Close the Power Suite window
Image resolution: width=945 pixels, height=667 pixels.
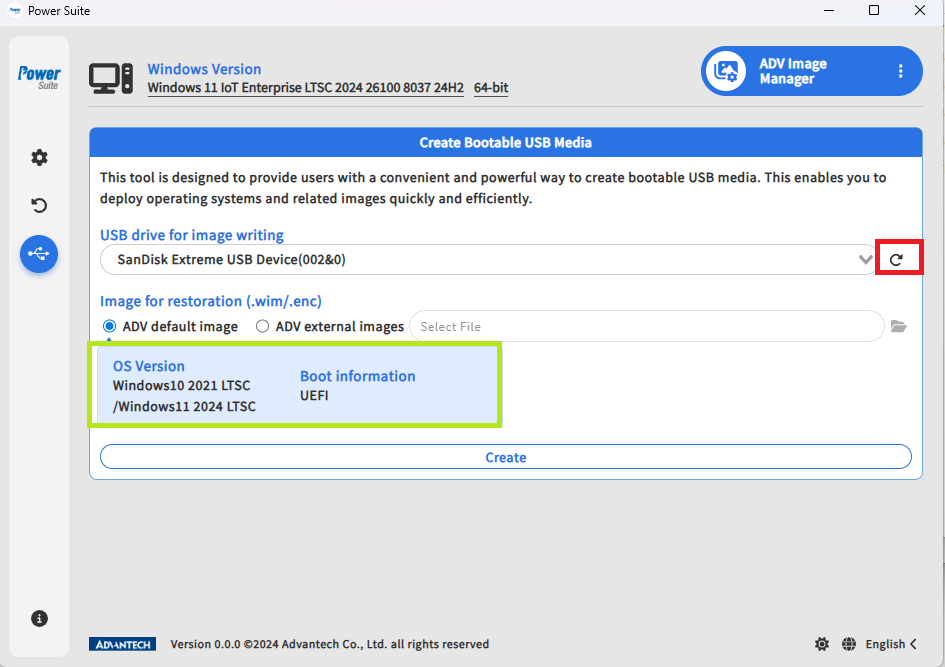920,10
